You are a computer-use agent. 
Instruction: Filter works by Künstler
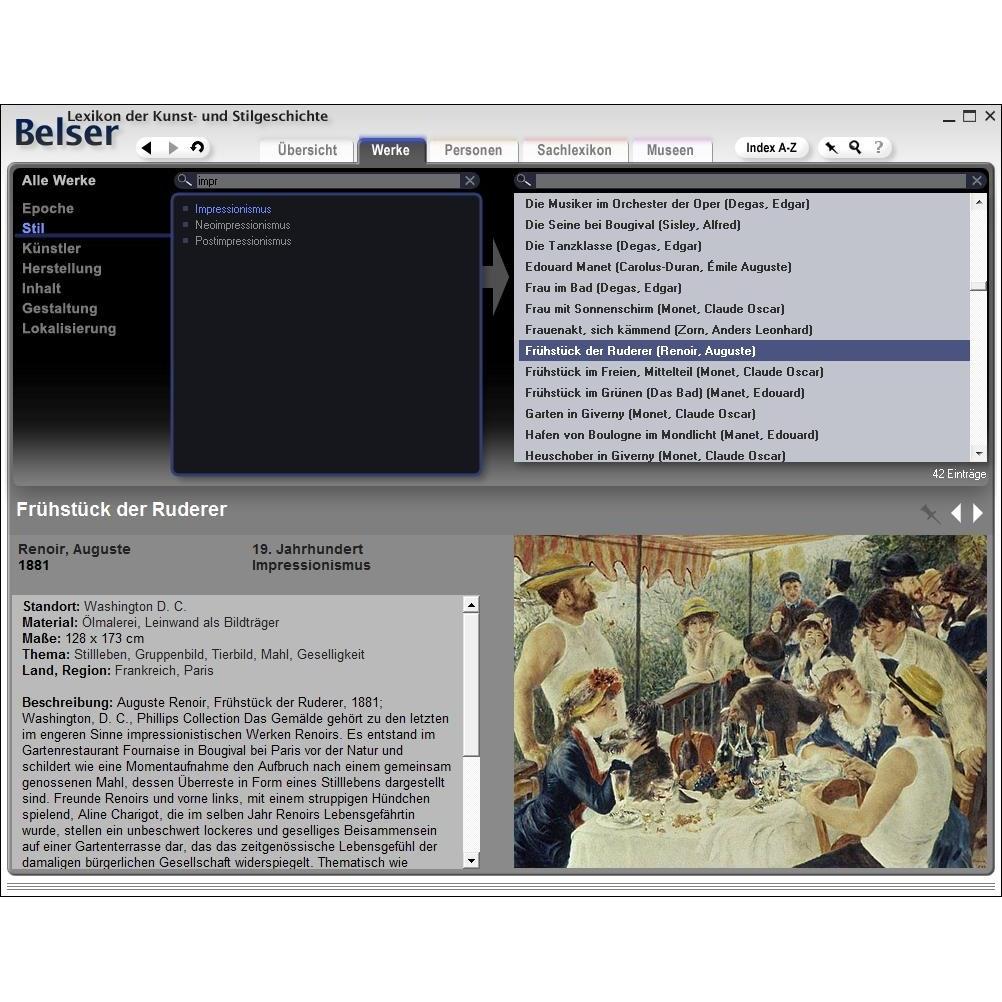51,248
